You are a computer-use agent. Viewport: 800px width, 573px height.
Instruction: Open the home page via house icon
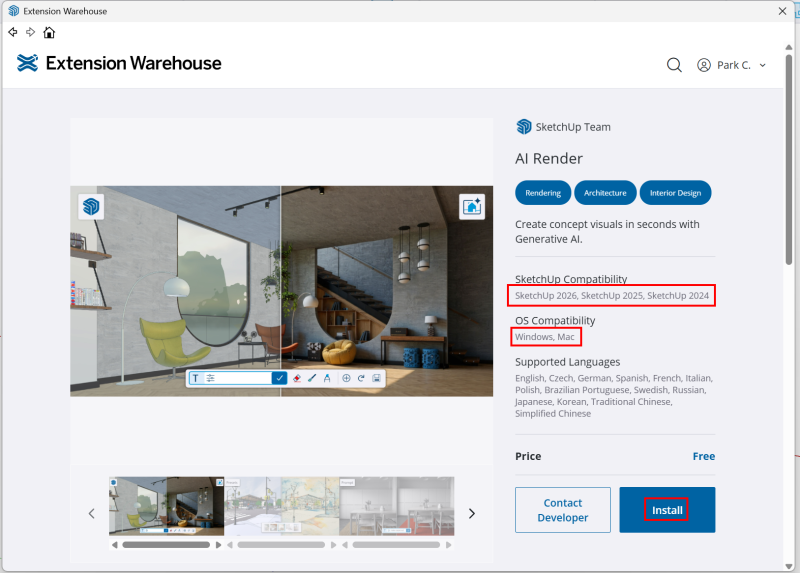pos(49,32)
